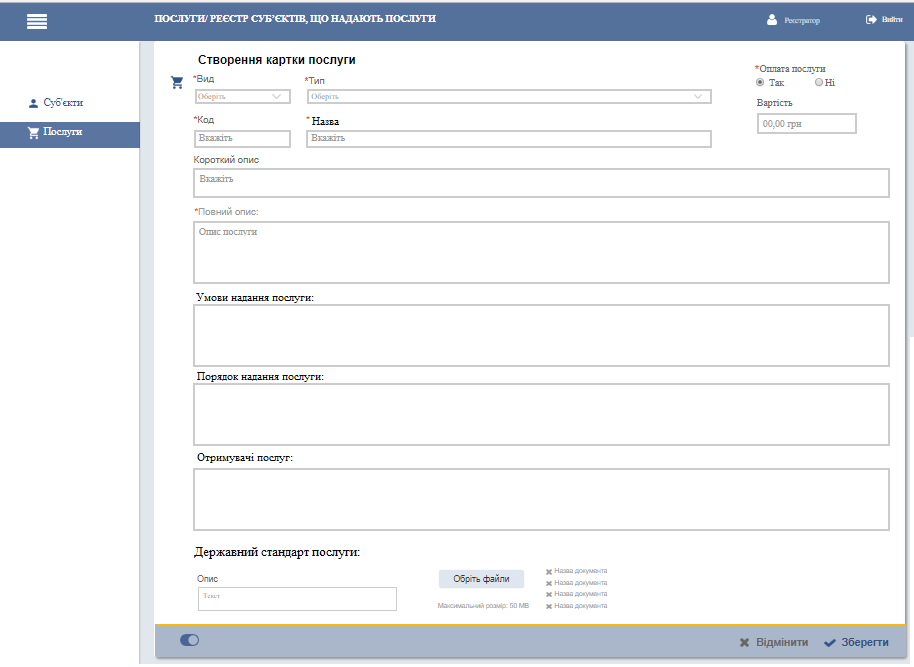Open the hamburger menu icon

coord(37,21)
